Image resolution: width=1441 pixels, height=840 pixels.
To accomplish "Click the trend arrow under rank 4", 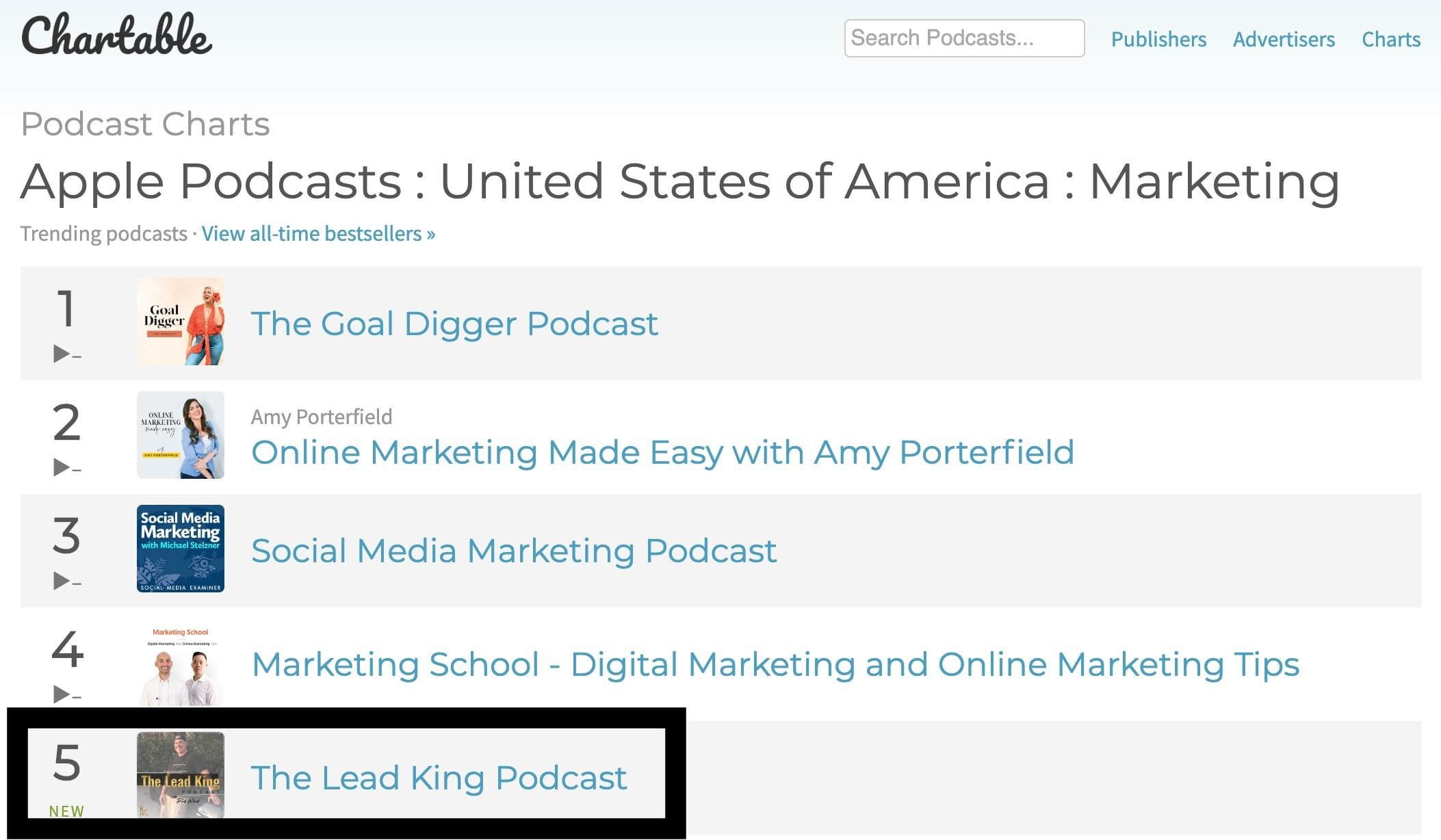I will (67, 694).
